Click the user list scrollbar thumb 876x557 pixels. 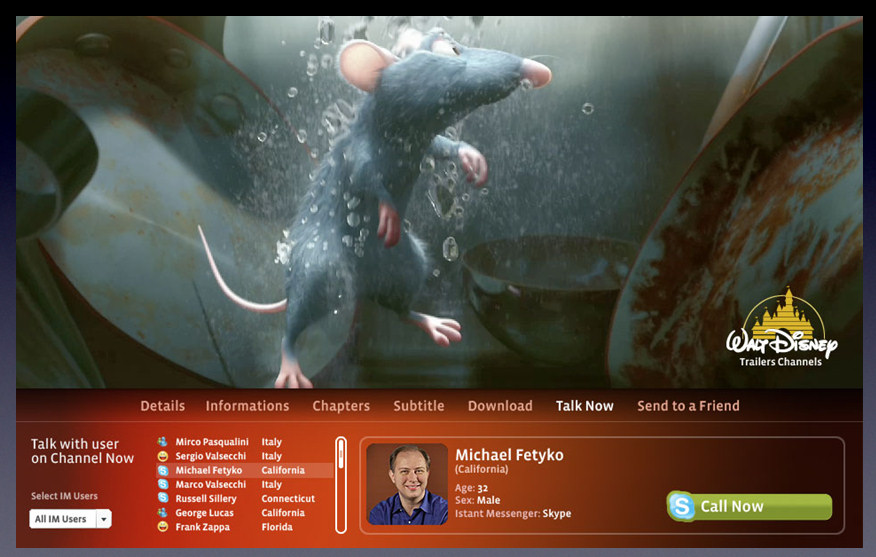point(341,455)
